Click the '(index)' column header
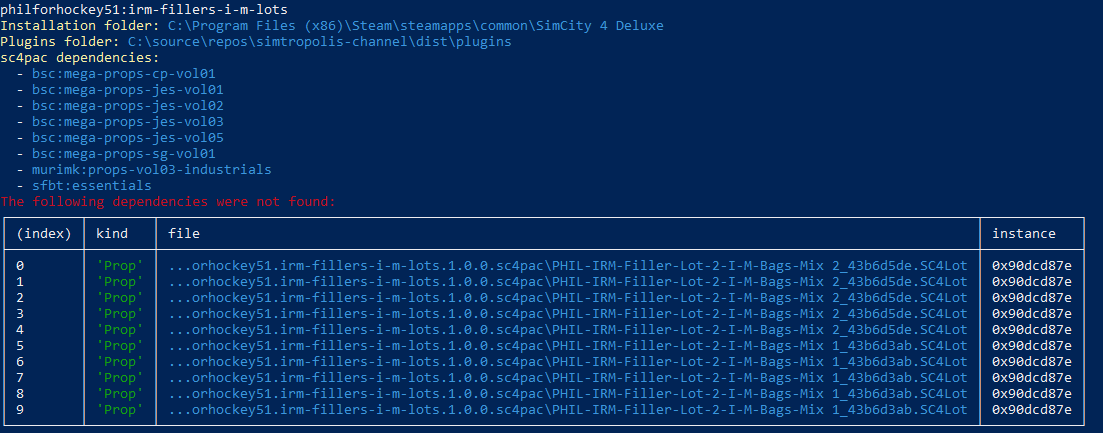 pyautogui.click(x=44, y=233)
